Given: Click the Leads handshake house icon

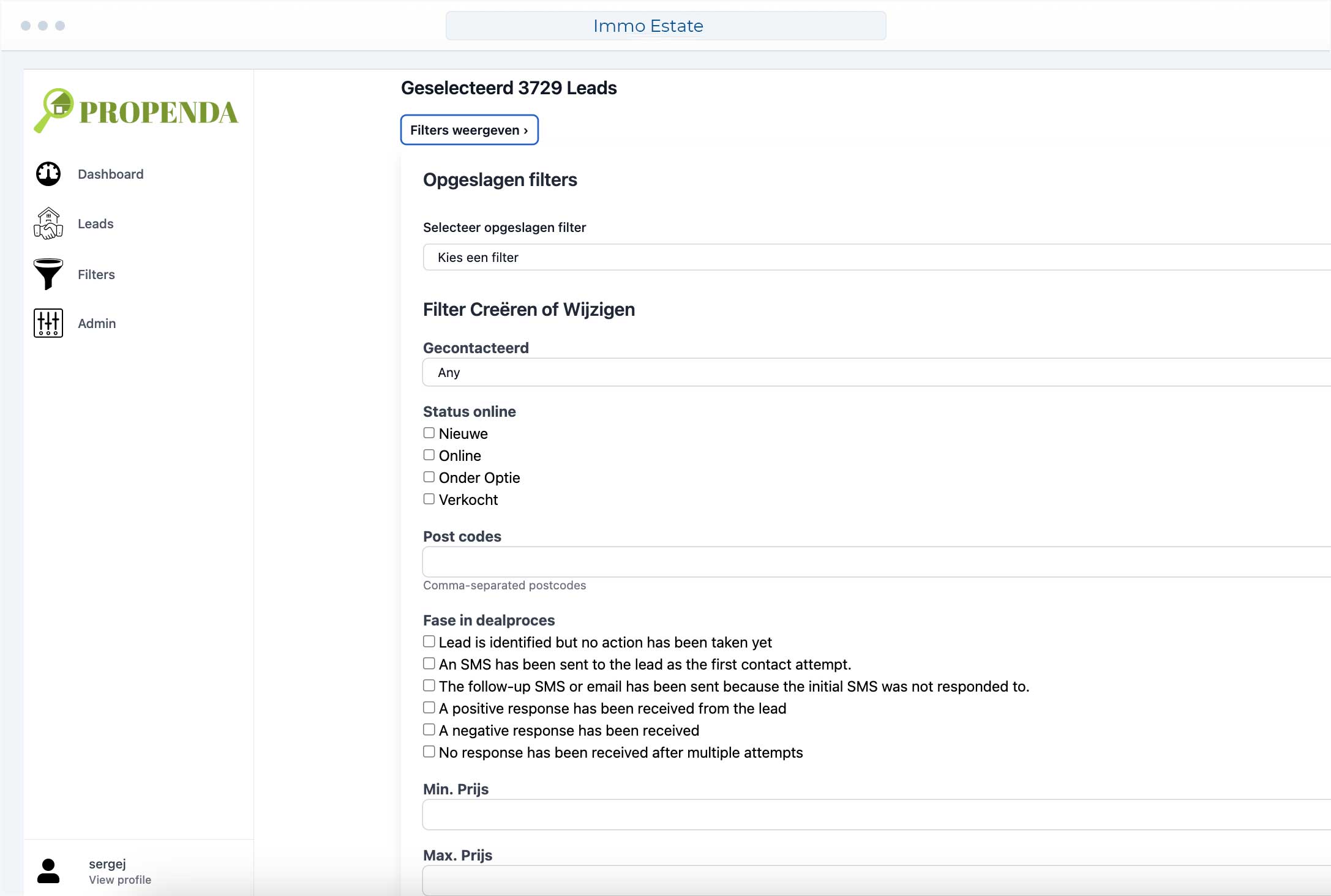Looking at the screenshot, I should (48, 223).
